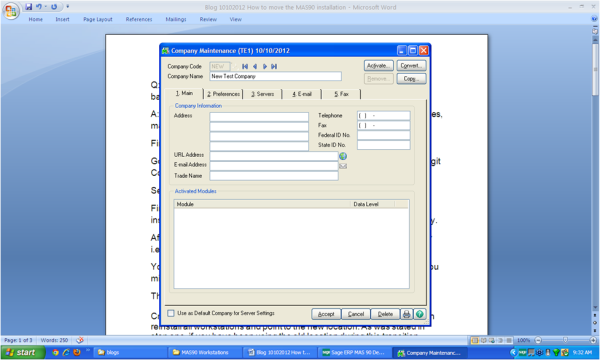Viewport: 600px width, 360px height.
Task: Switch to Print Layout view icon
Action: coord(475,340)
